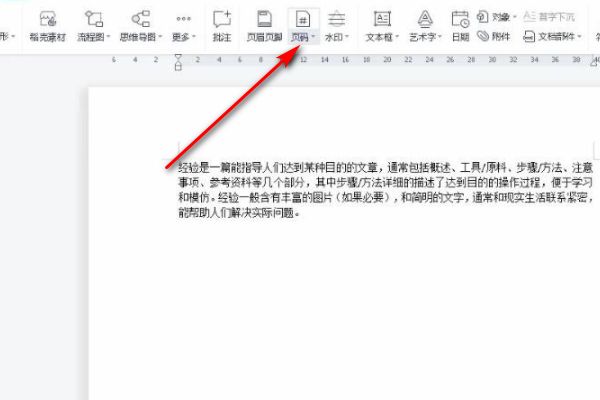Open the 页码 dropdown arrow
600x400 pixels.
313,37
